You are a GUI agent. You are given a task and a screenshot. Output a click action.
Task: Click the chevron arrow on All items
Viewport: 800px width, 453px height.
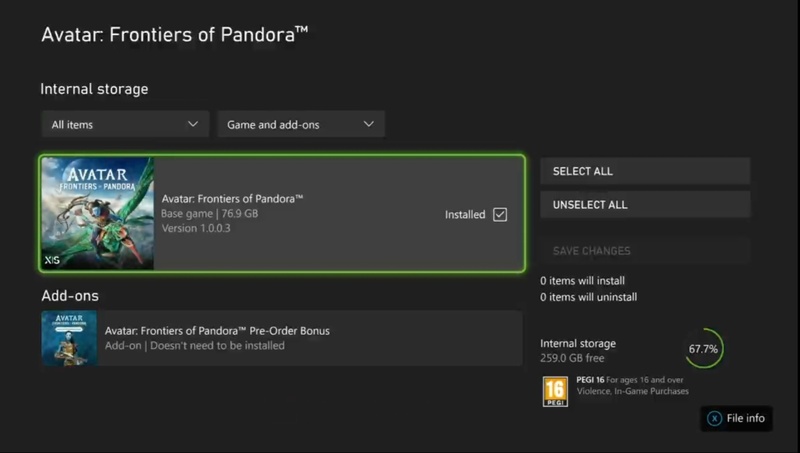(193, 124)
